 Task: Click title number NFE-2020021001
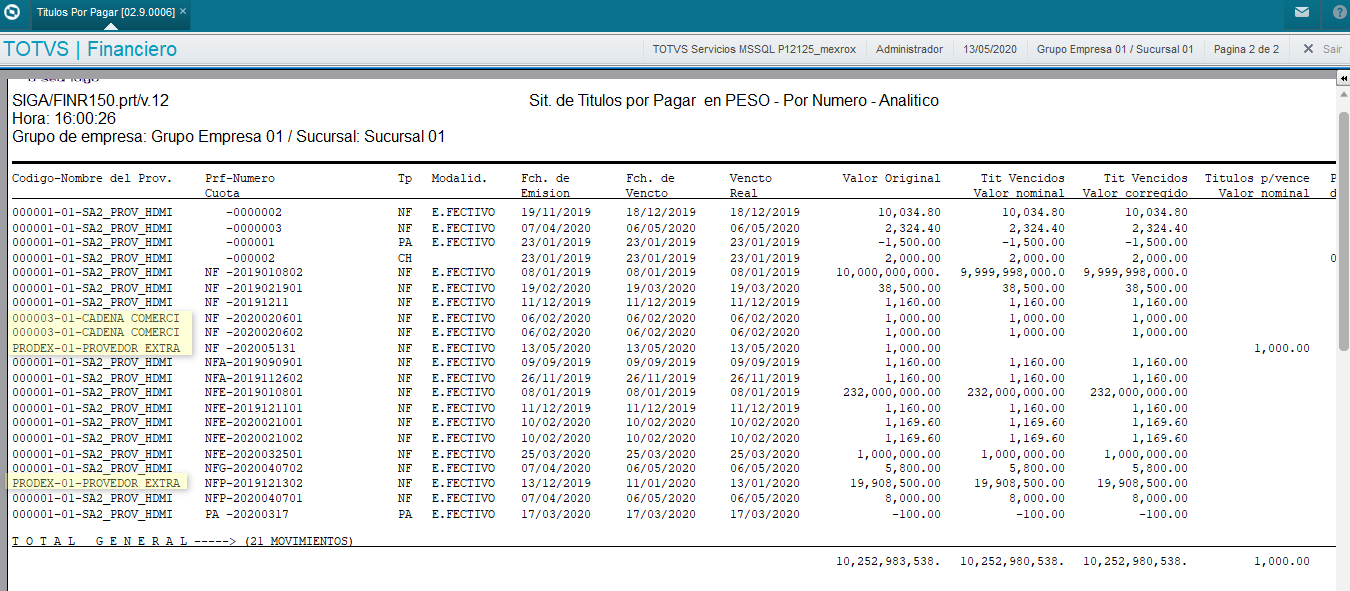254,423
